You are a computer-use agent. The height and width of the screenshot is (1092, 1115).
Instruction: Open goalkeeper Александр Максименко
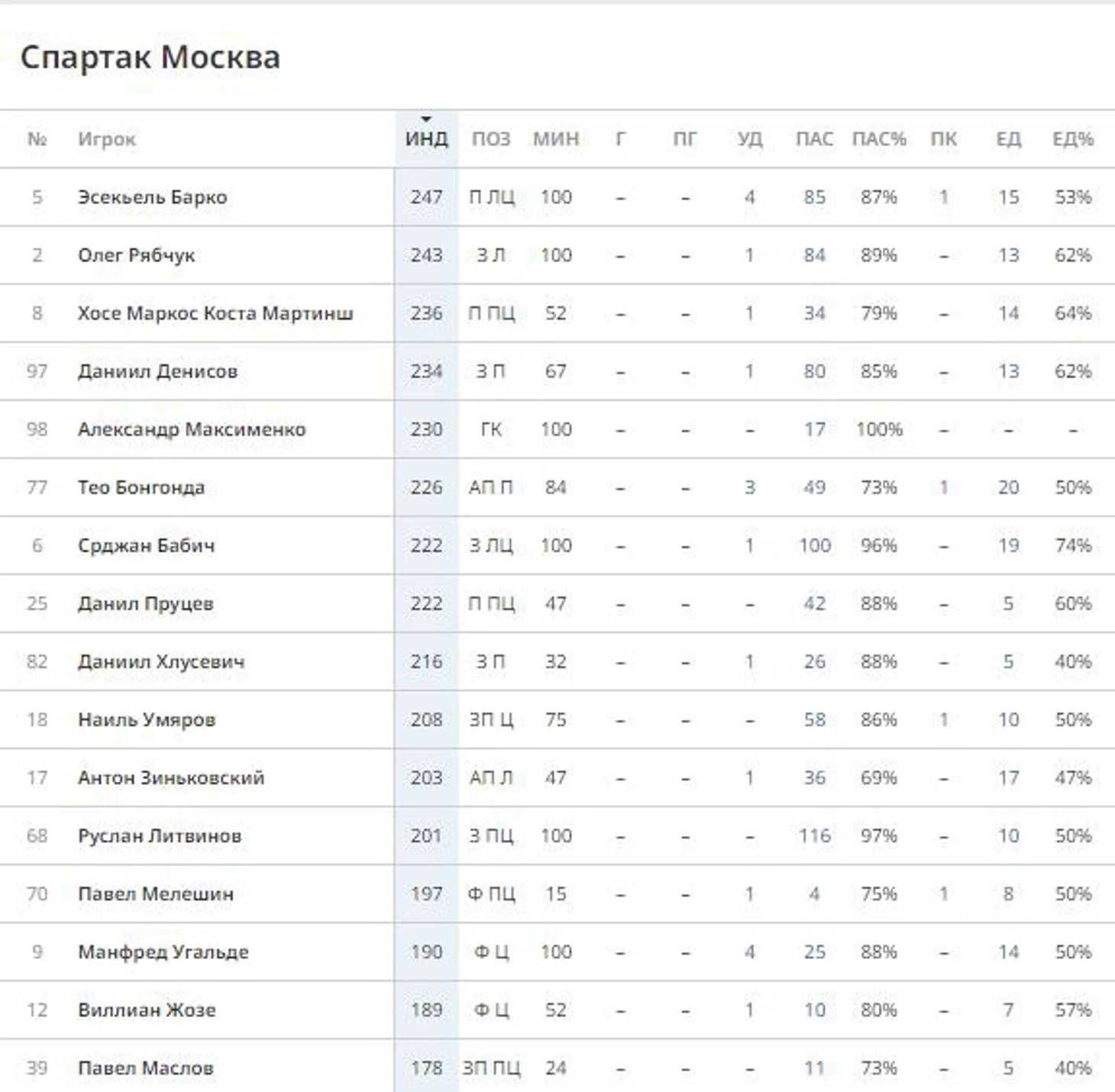click(x=191, y=429)
